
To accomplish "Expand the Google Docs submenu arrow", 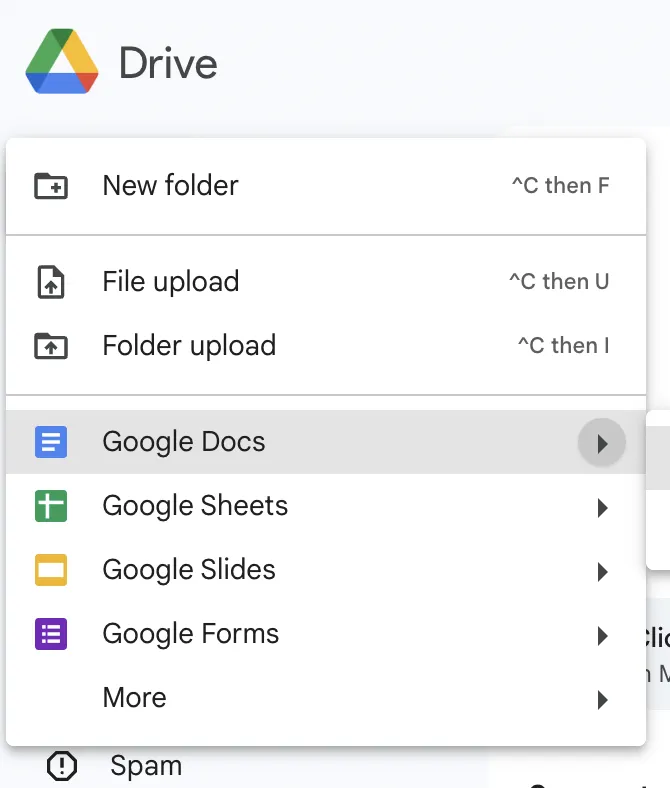I will click(602, 443).
